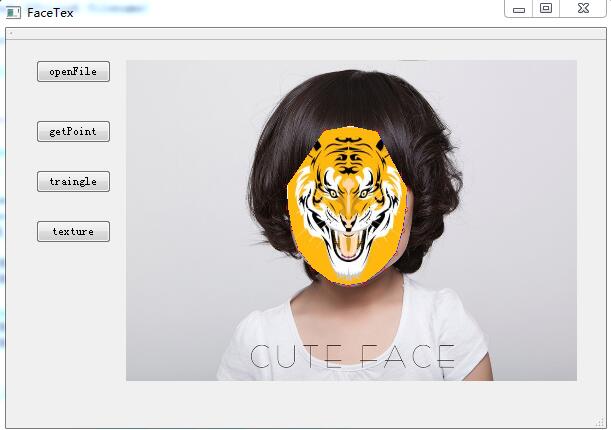611x430 pixels.
Task: Click the window resize grip at the corner
Action: click(x=599, y=422)
